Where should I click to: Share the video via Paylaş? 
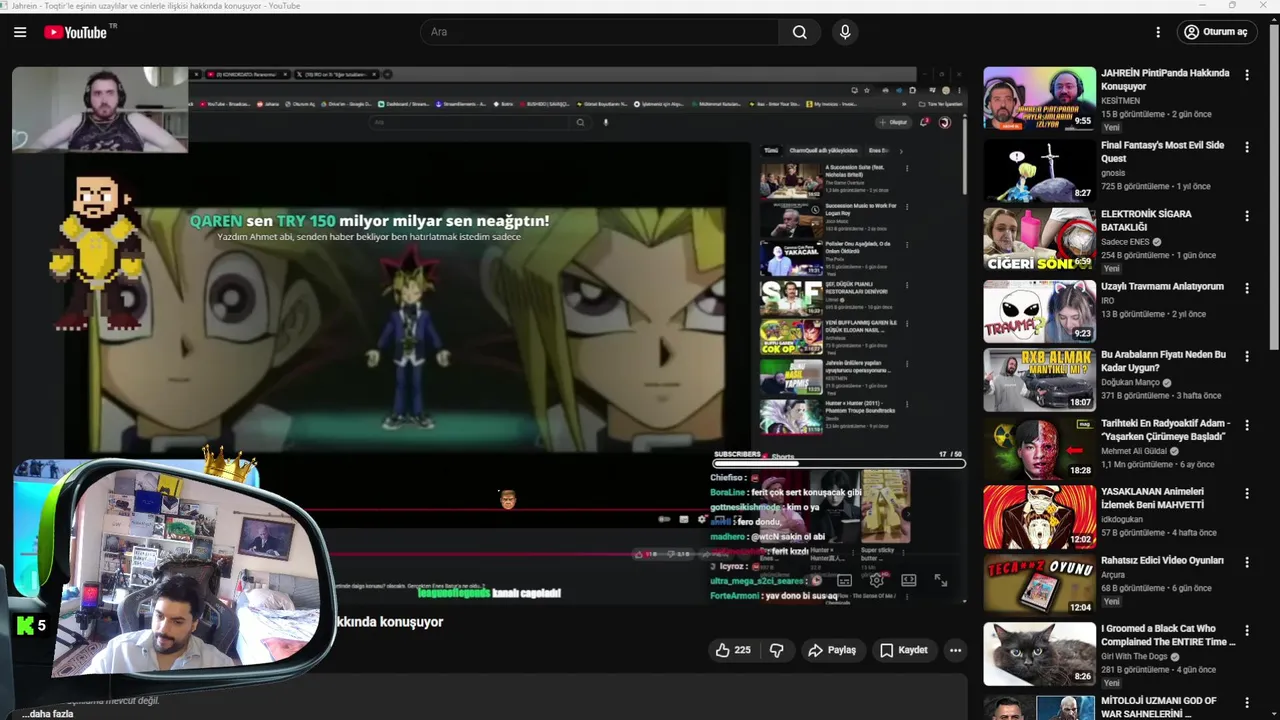click(x=832, y=650)
